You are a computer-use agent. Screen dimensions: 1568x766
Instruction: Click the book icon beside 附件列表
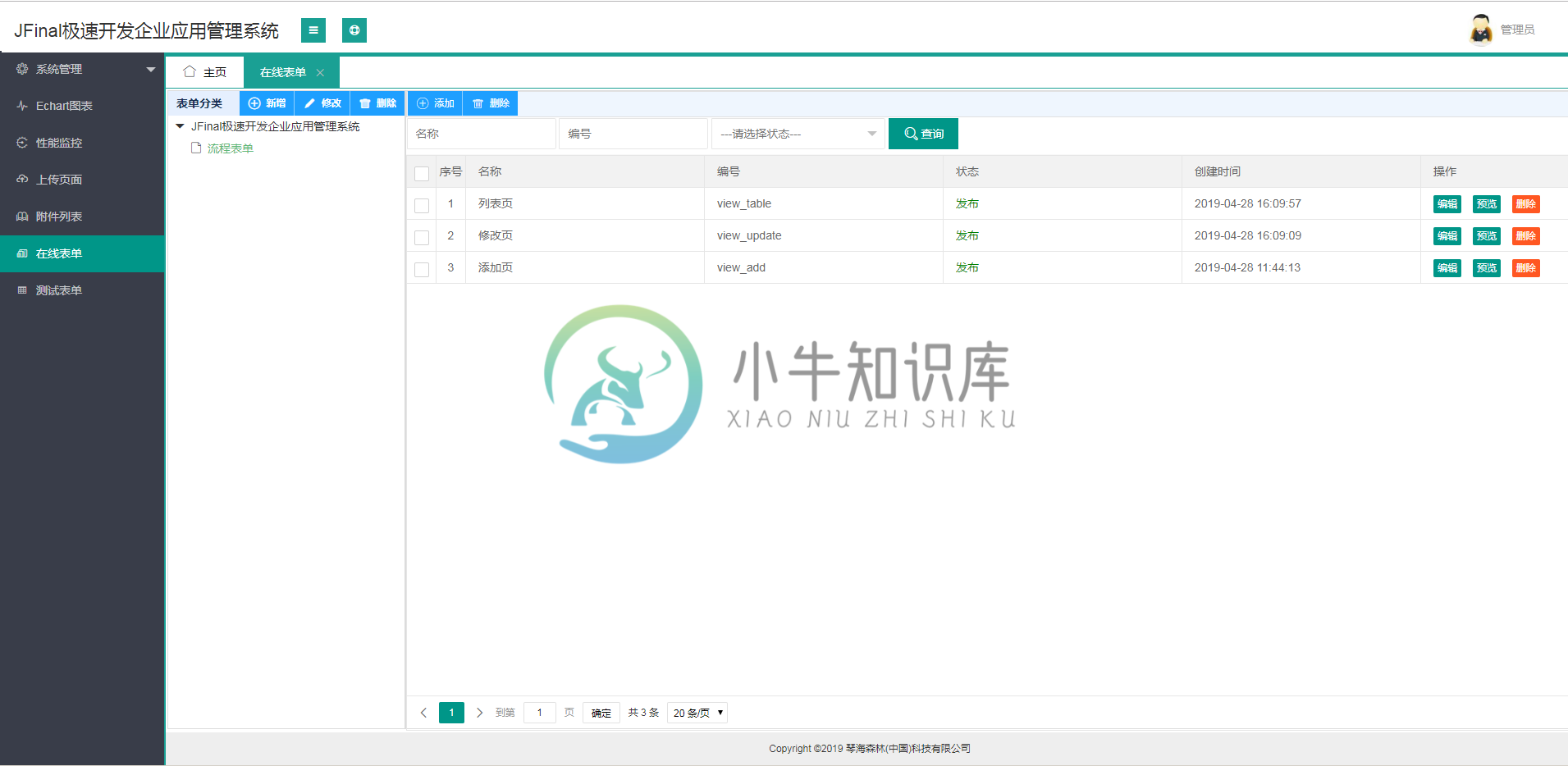pos(22,217)
